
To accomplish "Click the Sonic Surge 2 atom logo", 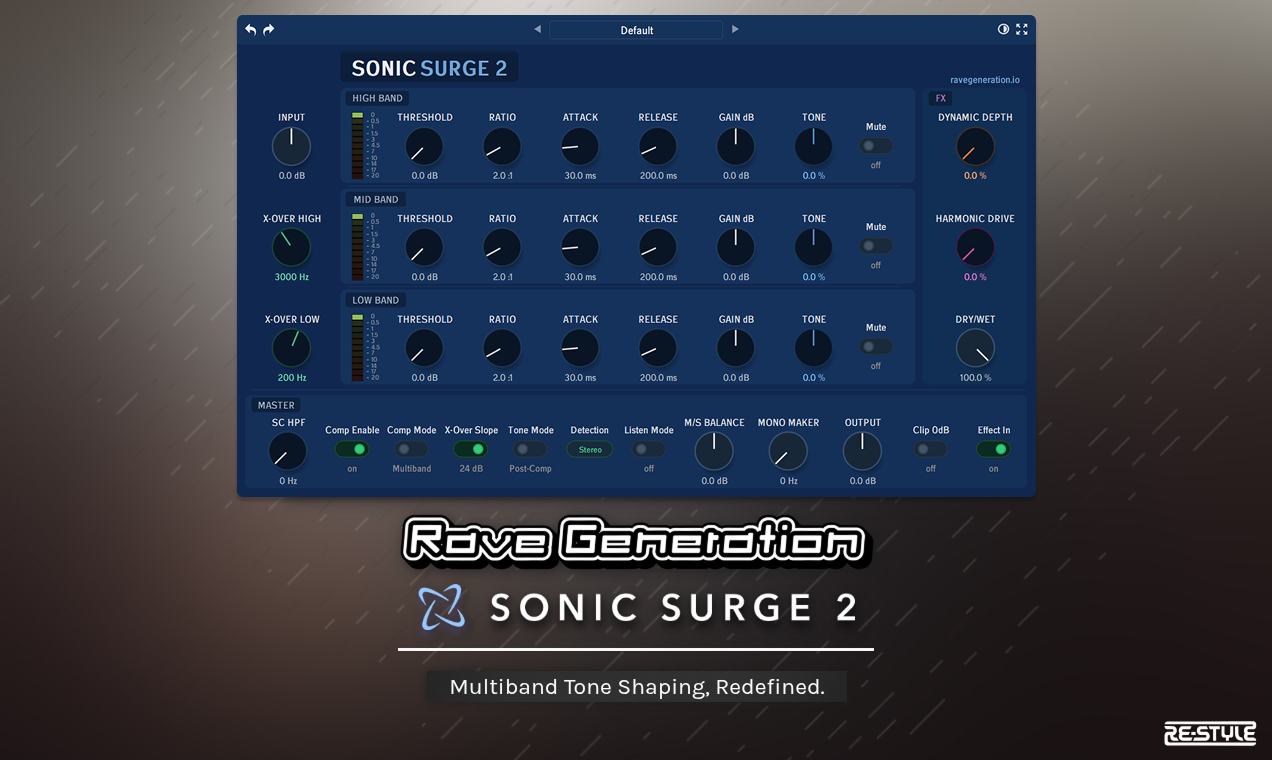I will coord(442,608).
